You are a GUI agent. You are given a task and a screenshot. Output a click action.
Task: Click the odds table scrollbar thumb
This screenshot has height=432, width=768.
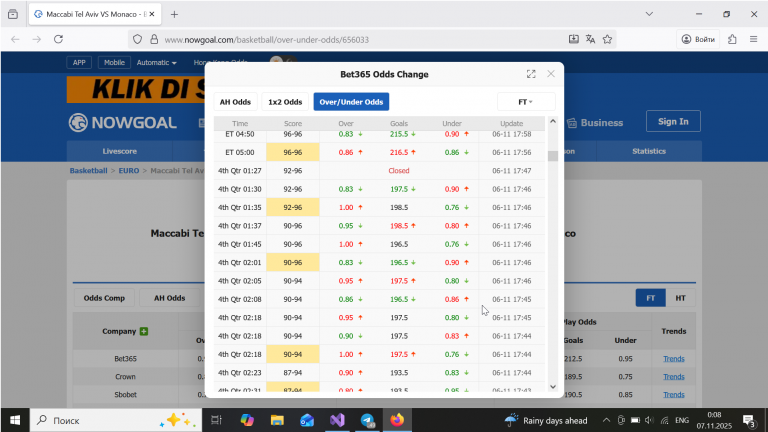point(553,156)
